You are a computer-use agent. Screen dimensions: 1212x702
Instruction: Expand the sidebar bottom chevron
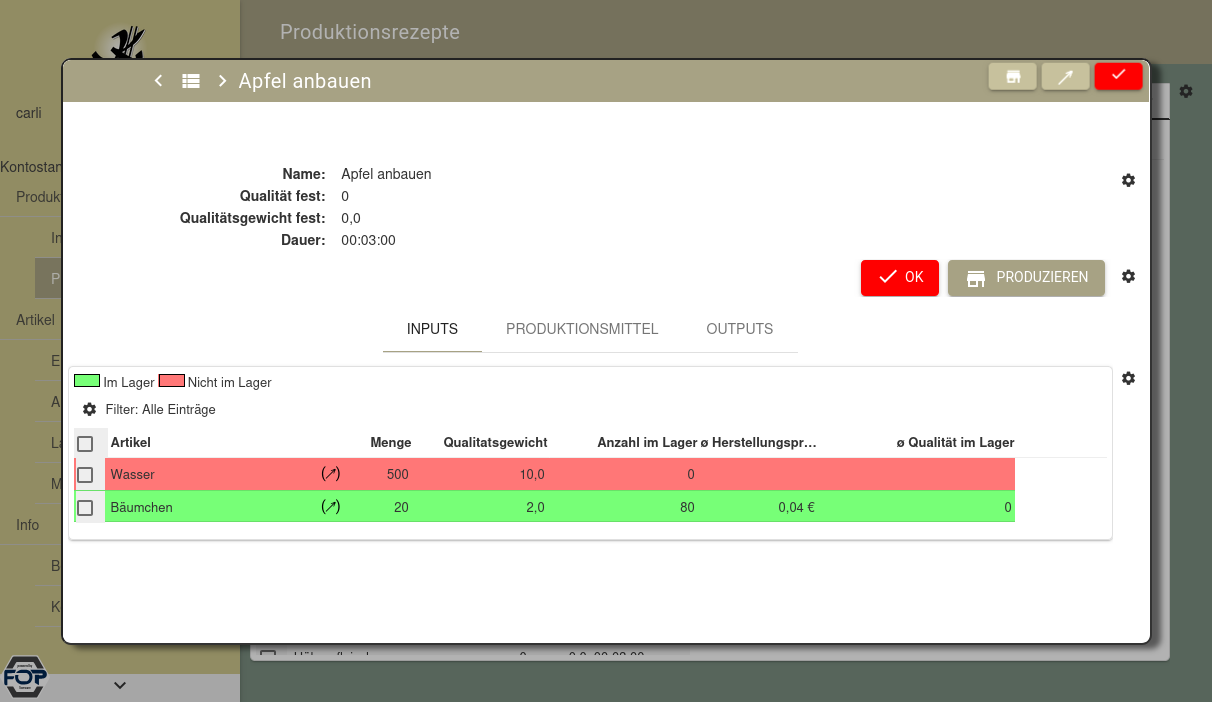click(120, 685)
